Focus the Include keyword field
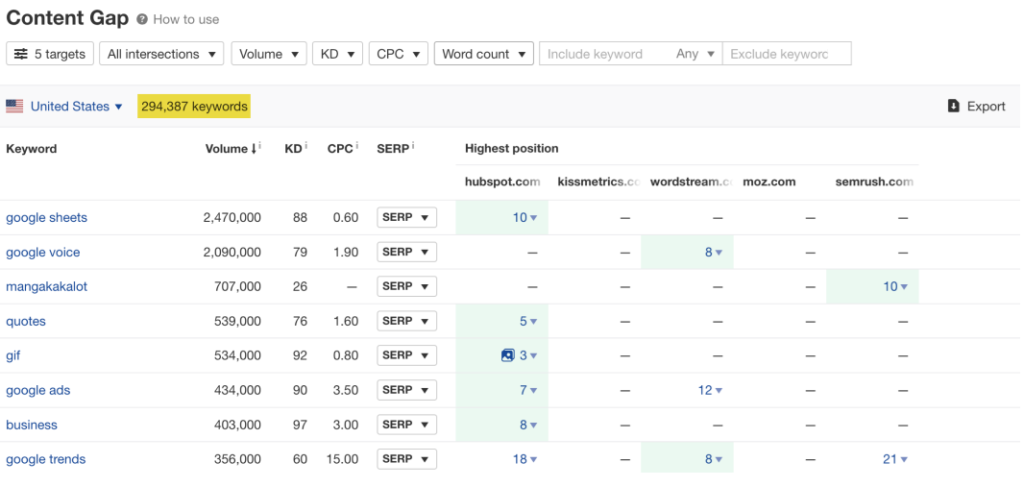 tap(604, 54)
